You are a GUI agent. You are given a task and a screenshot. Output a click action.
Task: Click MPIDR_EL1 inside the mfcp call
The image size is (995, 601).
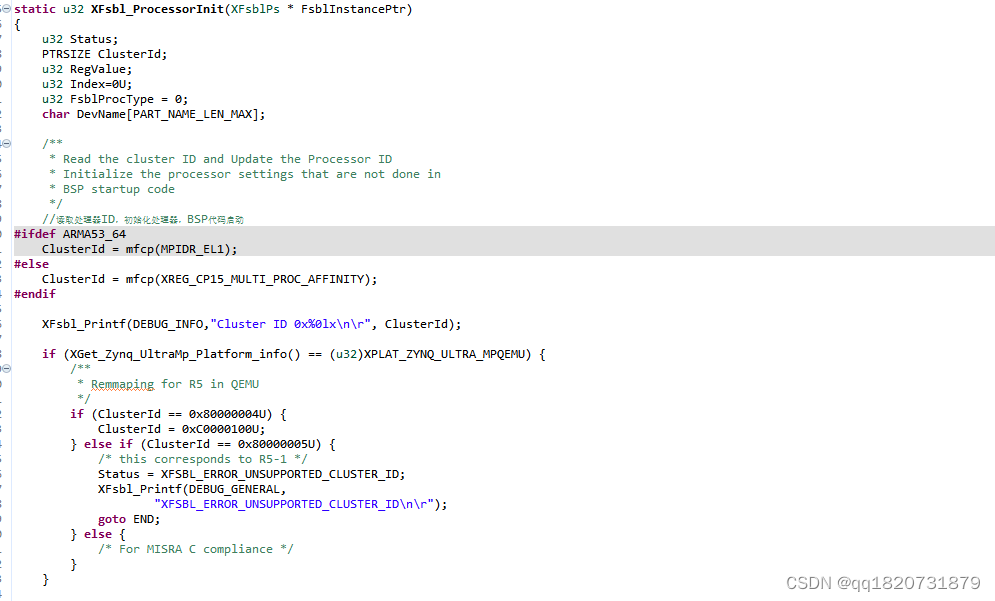[192, 249]
